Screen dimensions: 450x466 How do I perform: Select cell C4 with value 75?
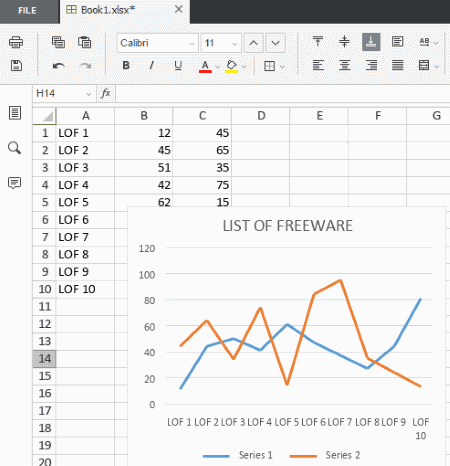[202, 185]
